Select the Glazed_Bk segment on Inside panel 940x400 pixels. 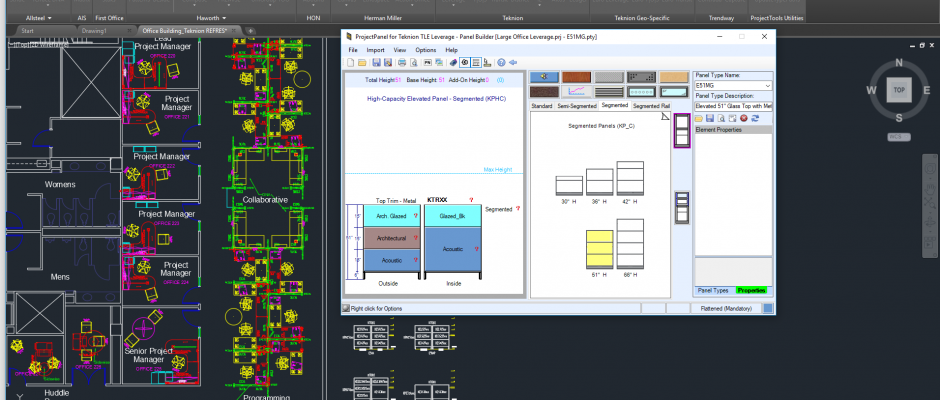453,216
